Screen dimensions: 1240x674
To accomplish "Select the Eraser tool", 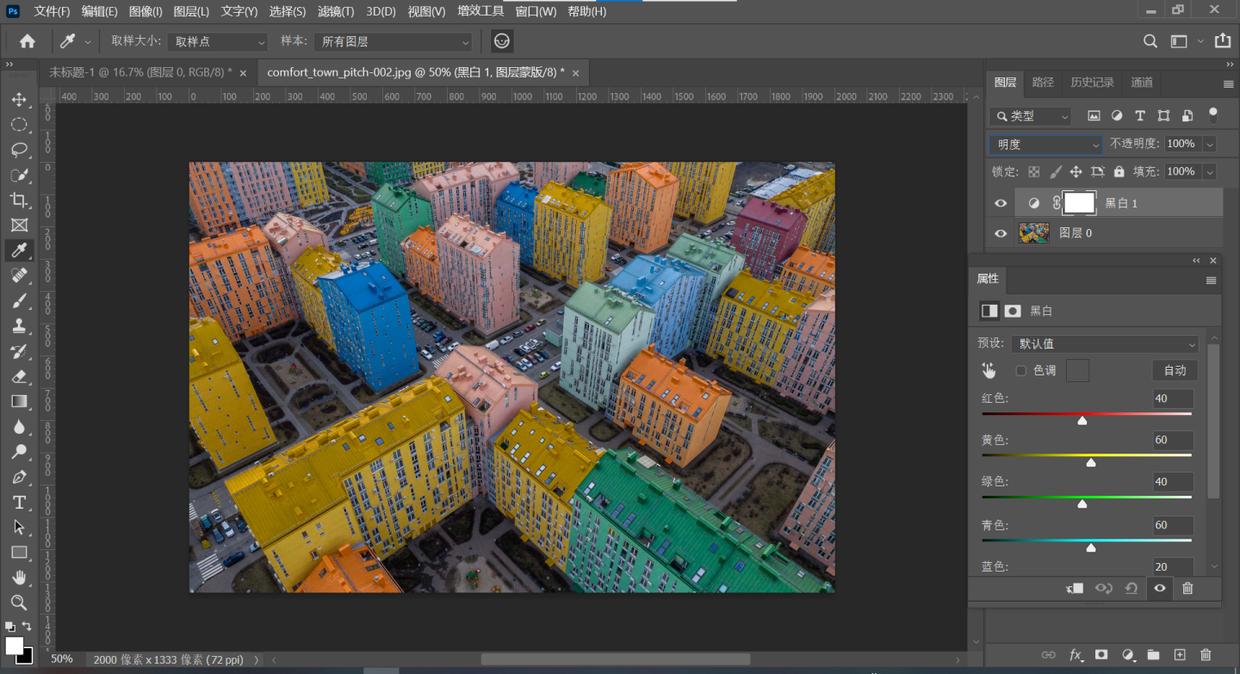I will click(19, 376).
